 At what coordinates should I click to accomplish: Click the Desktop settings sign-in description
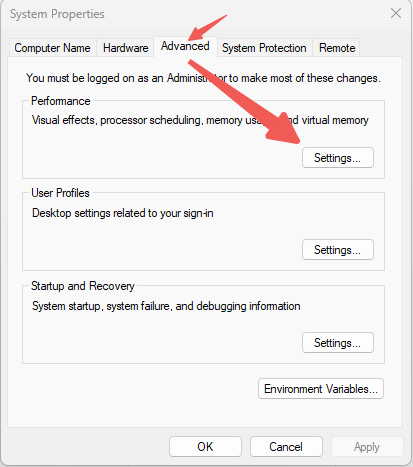(123, 213)
